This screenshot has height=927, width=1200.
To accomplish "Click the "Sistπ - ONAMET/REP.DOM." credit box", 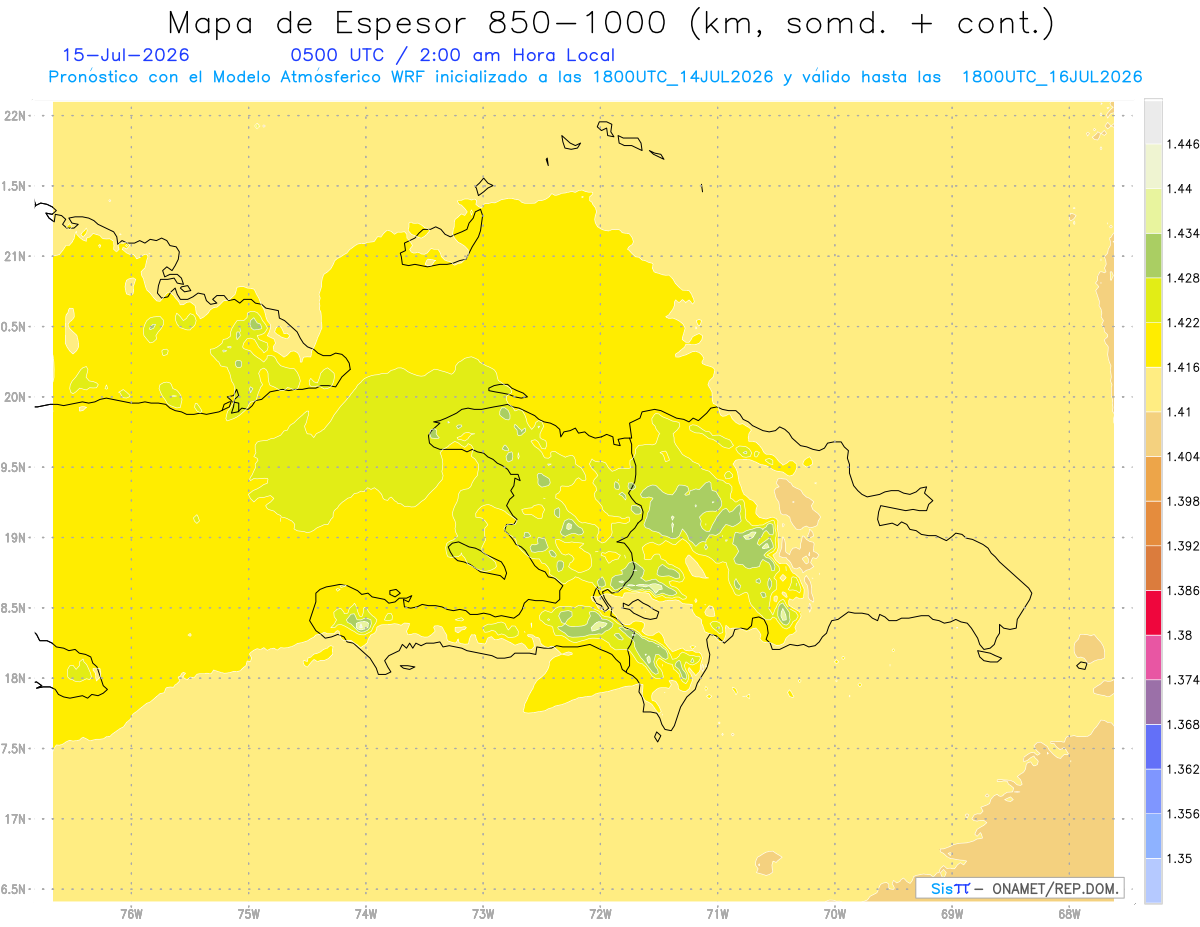I will 1020,888.
